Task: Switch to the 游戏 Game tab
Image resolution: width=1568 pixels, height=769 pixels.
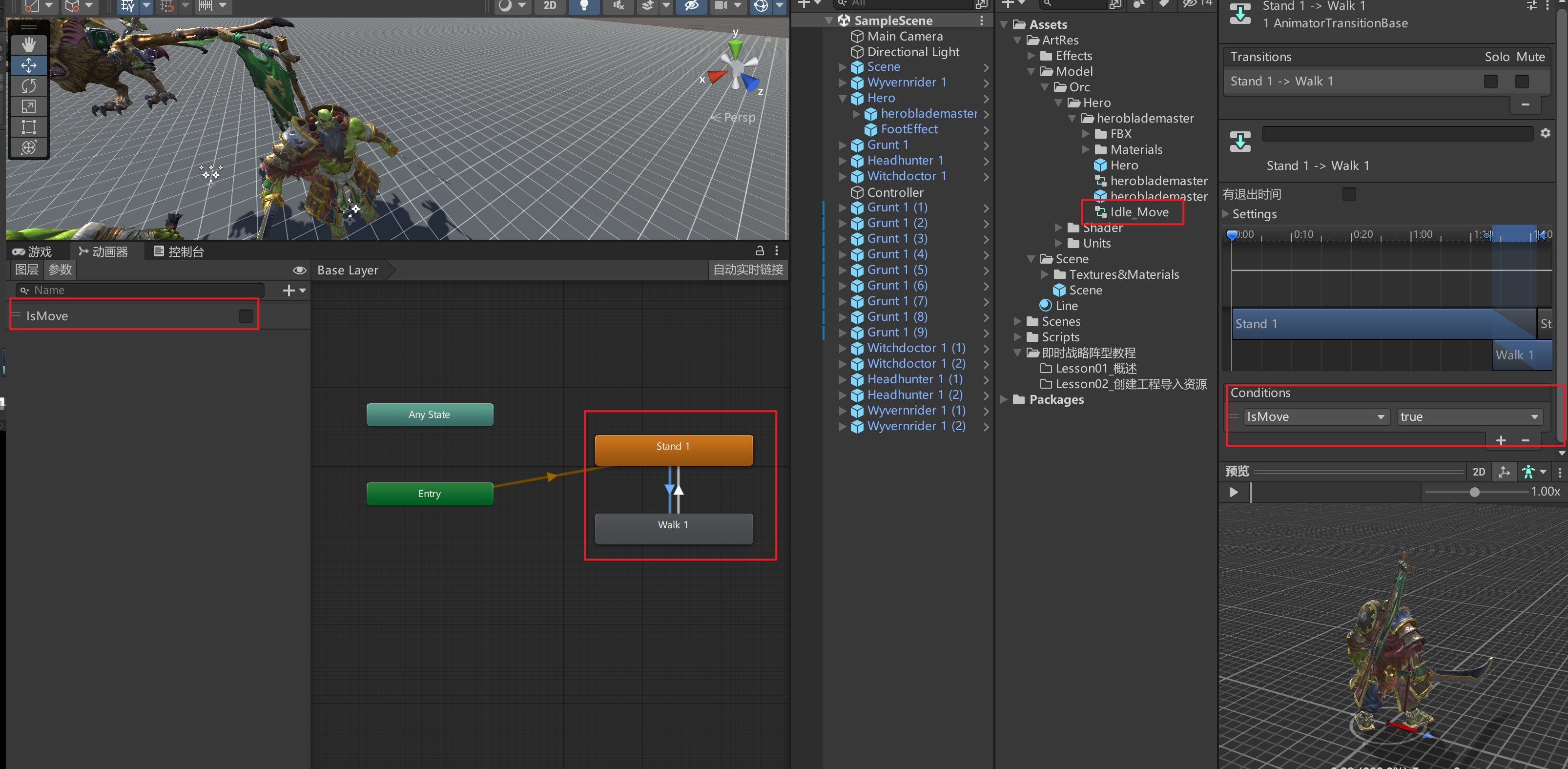Action: (x=32, y=251)
